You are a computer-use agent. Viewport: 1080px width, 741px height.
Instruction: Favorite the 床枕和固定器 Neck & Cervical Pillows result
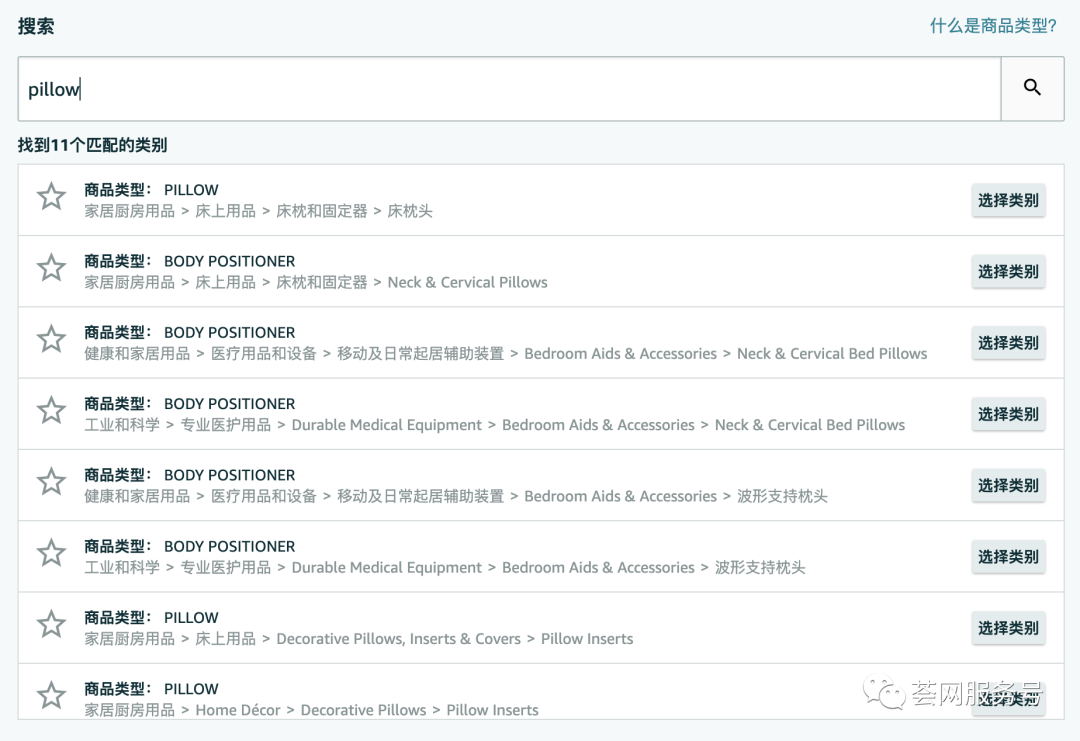(x=51, y=268)
